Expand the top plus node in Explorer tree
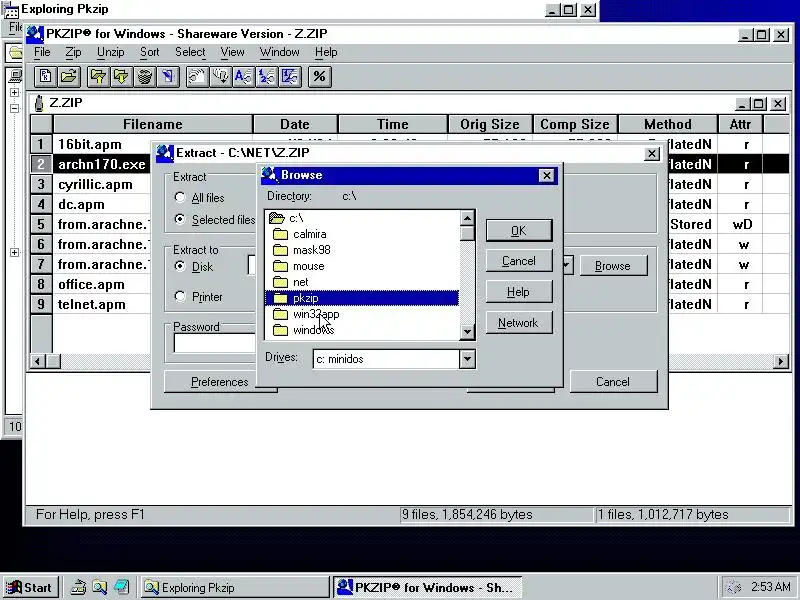Screen dimensions: 800x600 tap(14, 92)
